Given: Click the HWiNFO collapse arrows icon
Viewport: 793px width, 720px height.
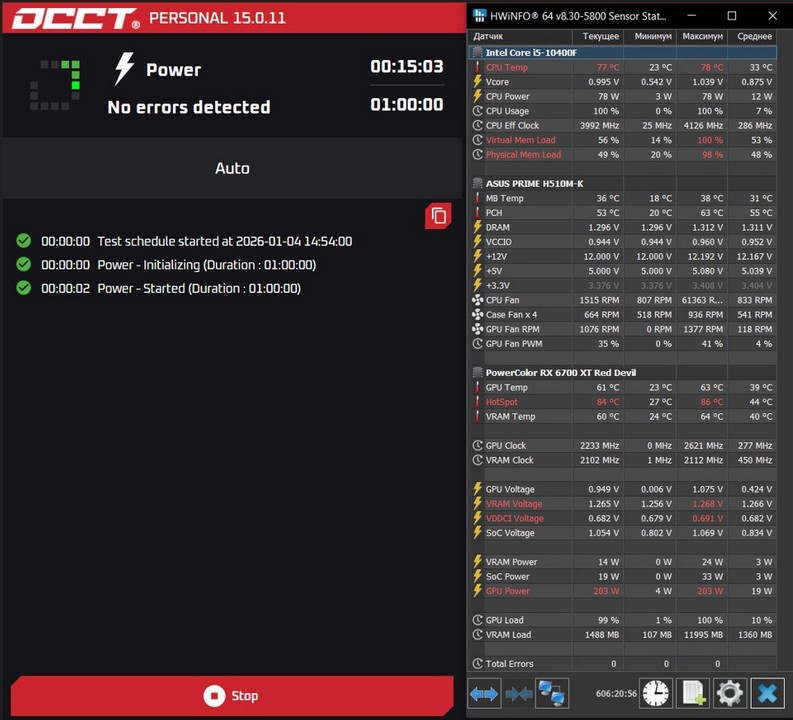Looking at the screenshot, I should (x=518, y=693).
